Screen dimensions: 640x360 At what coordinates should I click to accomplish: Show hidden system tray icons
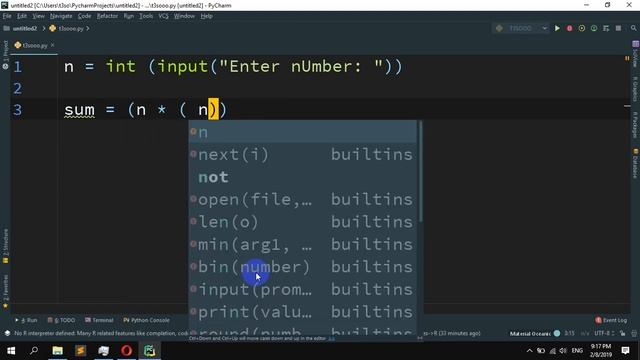pyautogui.click(x=529, y=351)
